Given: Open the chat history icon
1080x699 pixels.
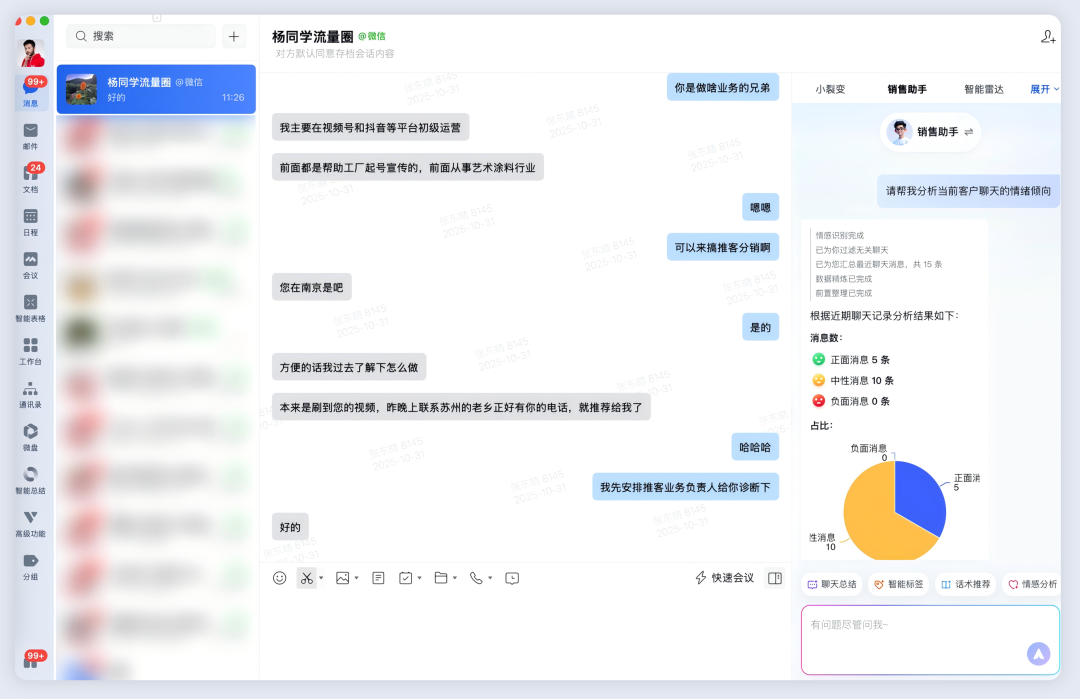Looking at the screenshot, I should [x=511, y=578].
